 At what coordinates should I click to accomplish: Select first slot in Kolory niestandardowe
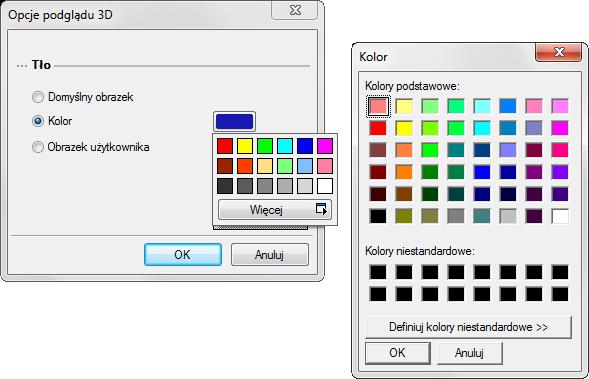tap(378, 272)
